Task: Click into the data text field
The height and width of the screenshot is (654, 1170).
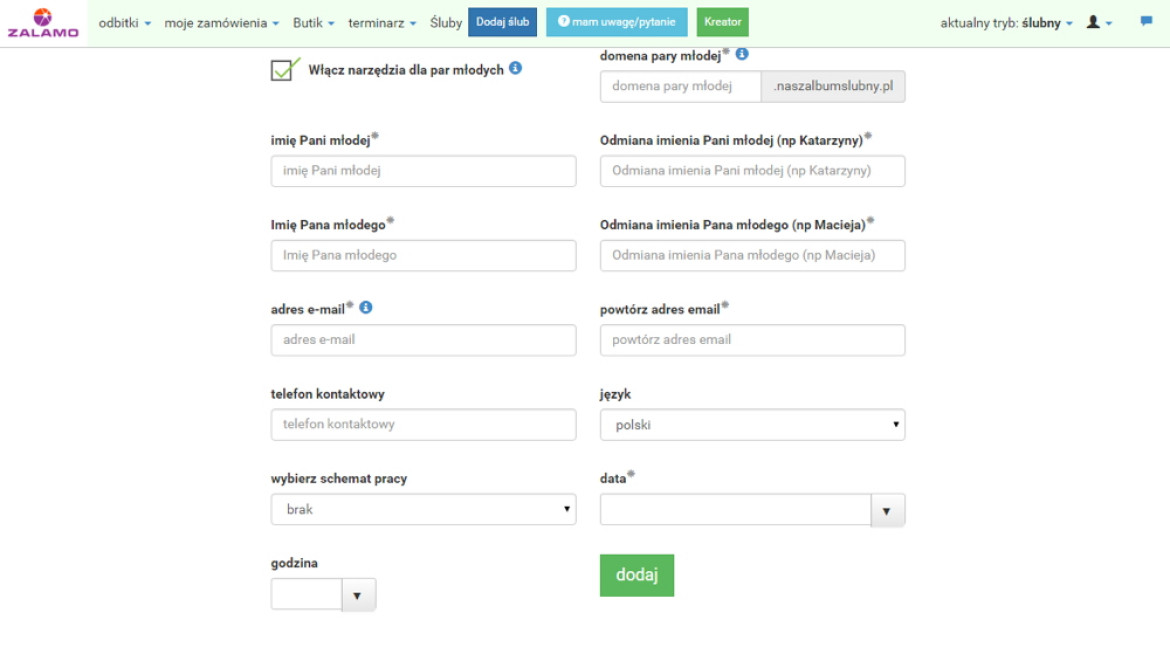Action: click(x=735, y=510)
